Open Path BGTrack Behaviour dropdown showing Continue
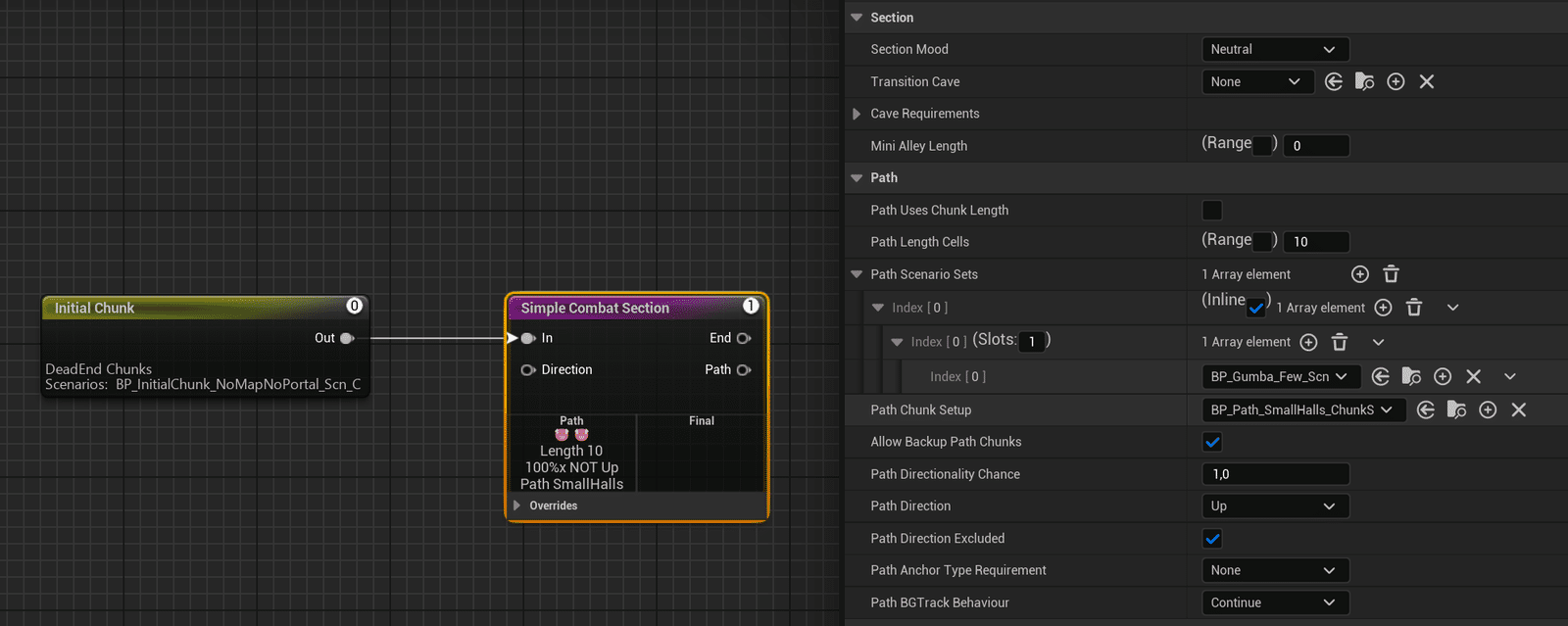 [1275, 602]
